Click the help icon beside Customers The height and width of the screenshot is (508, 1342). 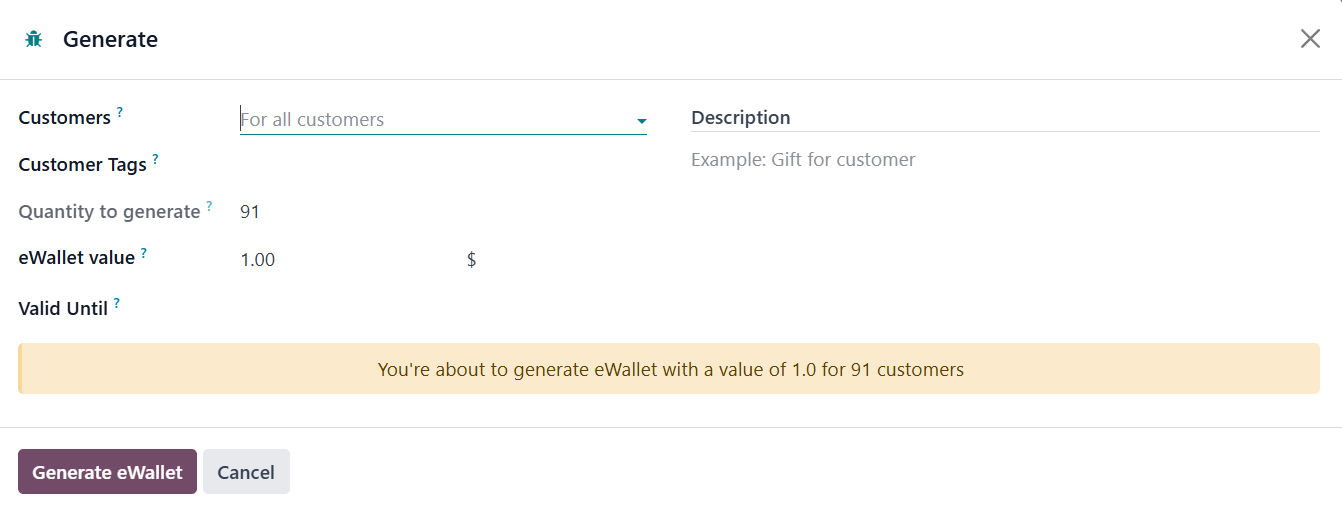[120, 112]
